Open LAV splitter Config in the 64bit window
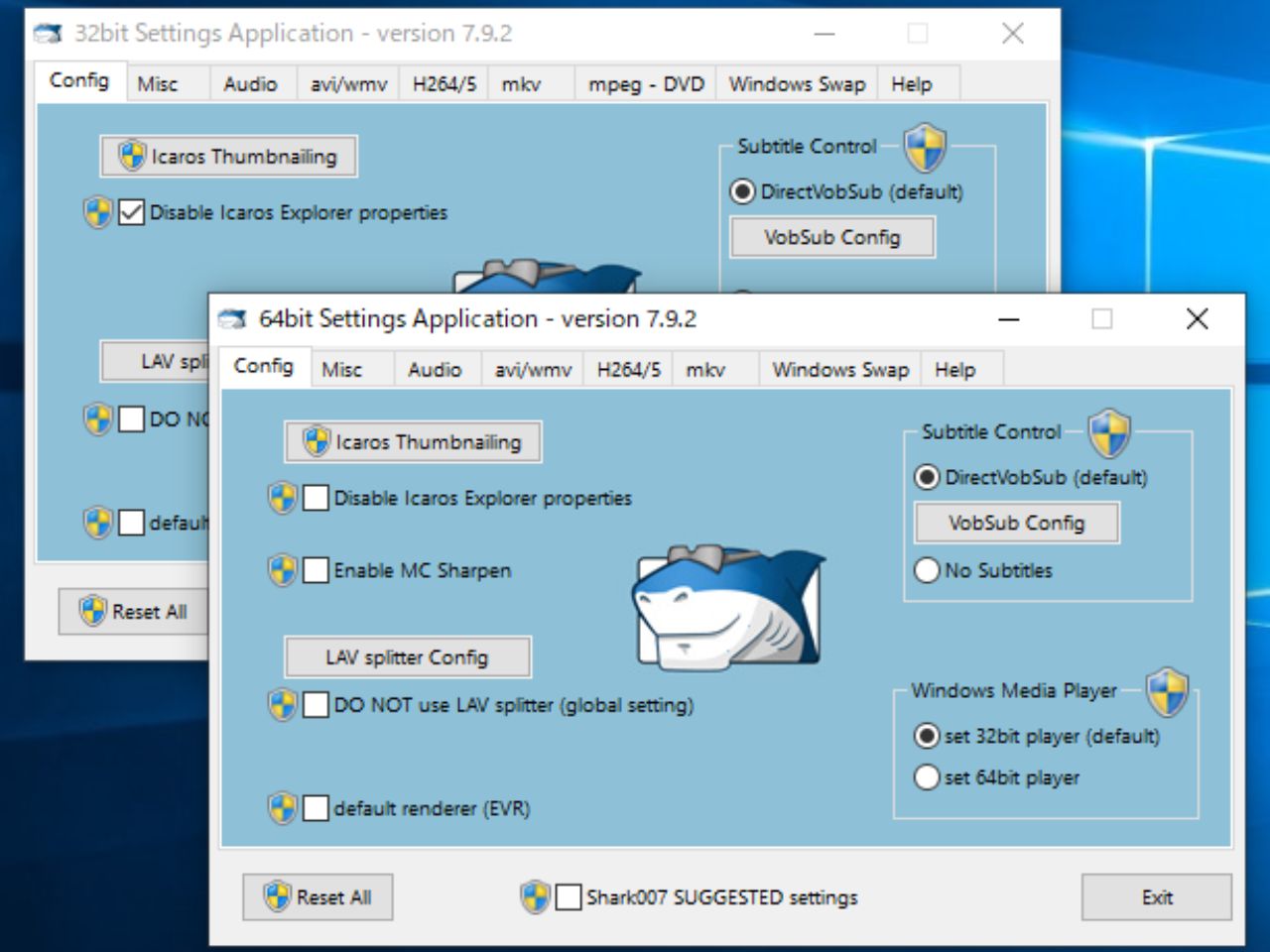The width and height of the screenshot is (1270, 952). click(408, 656)
